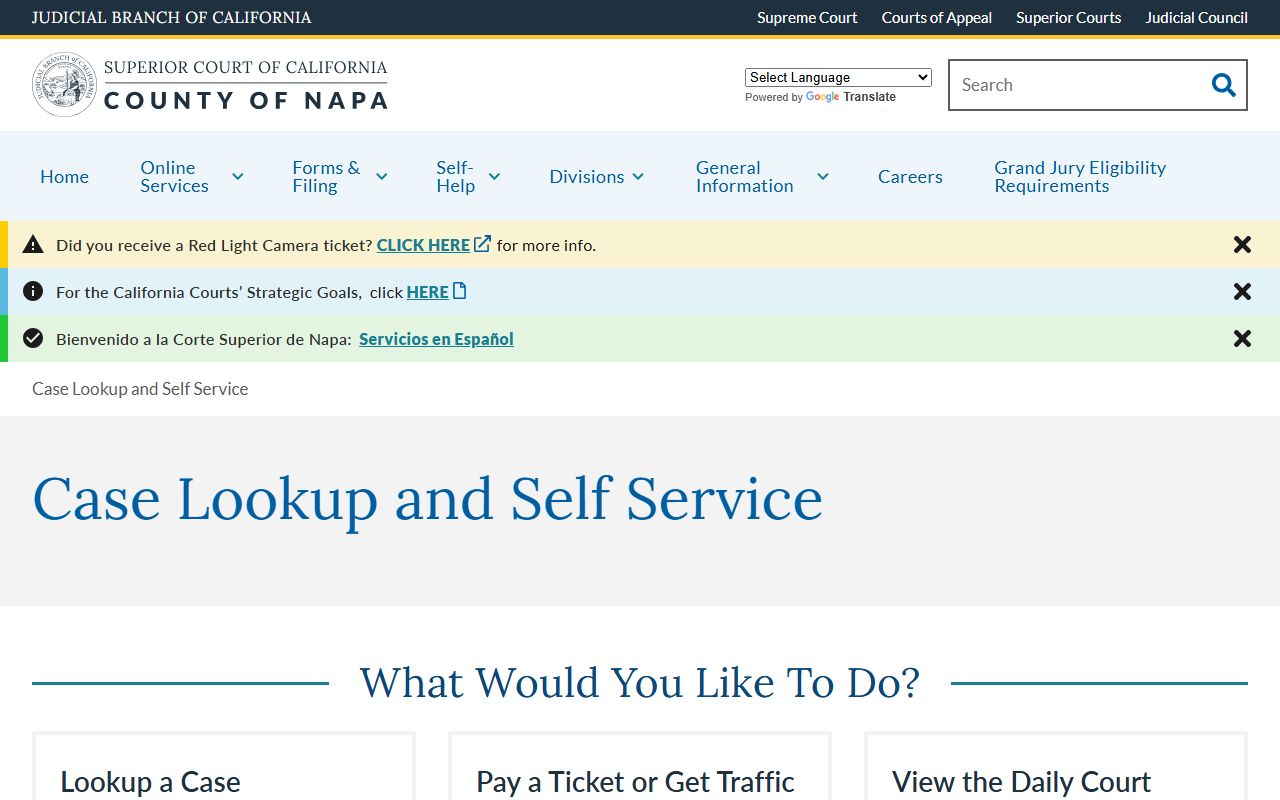1280x800 pixels.
Task: Click the CLICK HERE red light link
Action: tap(423, 245)
